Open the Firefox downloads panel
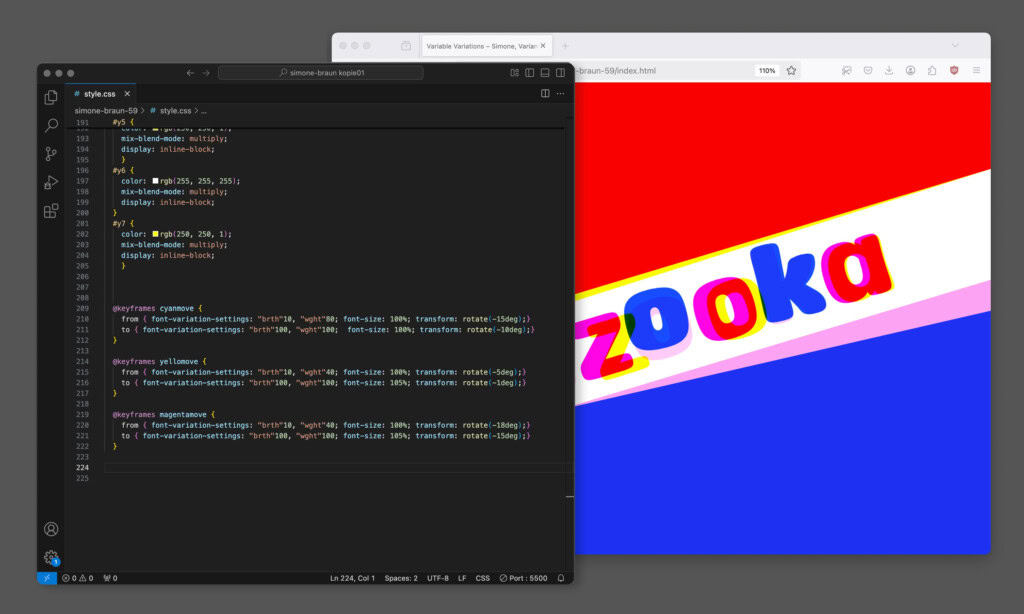The image size is (1024, 614). pyautogui.click(x=889, y=71)
